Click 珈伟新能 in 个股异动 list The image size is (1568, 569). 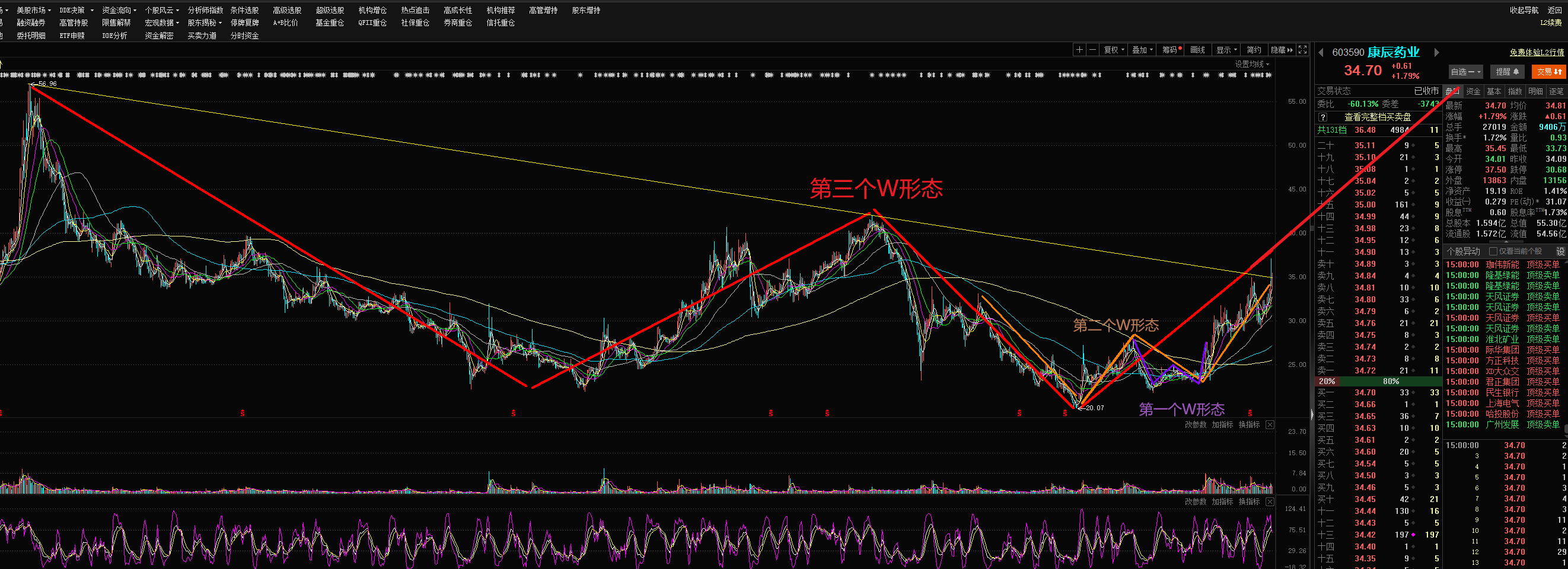tap(1502, 265)
